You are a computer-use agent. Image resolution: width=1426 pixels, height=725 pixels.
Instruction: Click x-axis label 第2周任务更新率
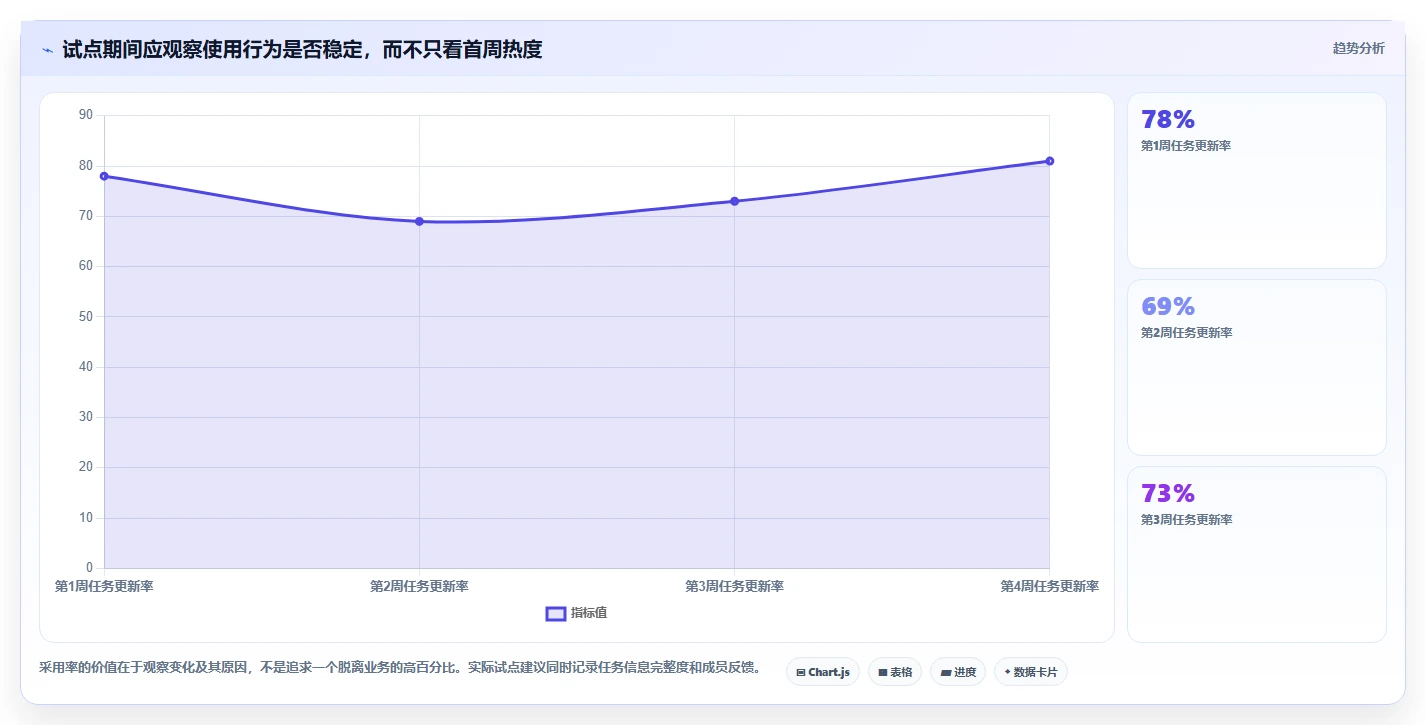pos(419,587)
